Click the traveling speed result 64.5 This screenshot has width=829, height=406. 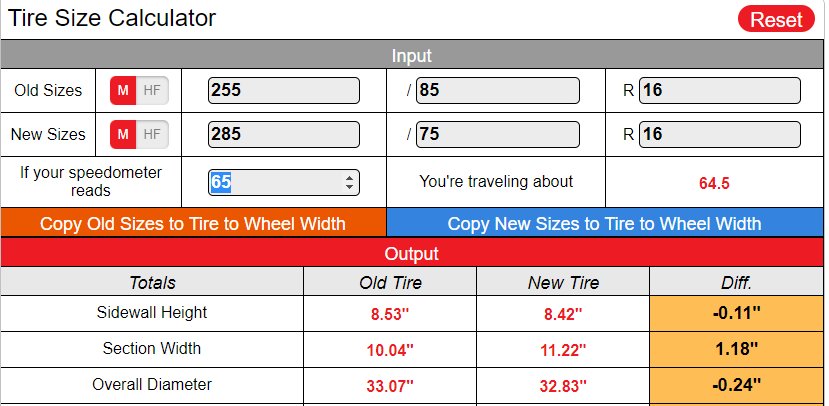pos(714,183)
